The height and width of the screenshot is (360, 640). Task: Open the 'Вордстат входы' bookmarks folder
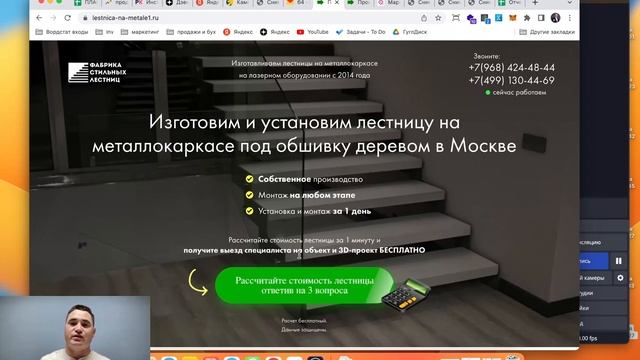pyautogui.click(x=62, y=32)
